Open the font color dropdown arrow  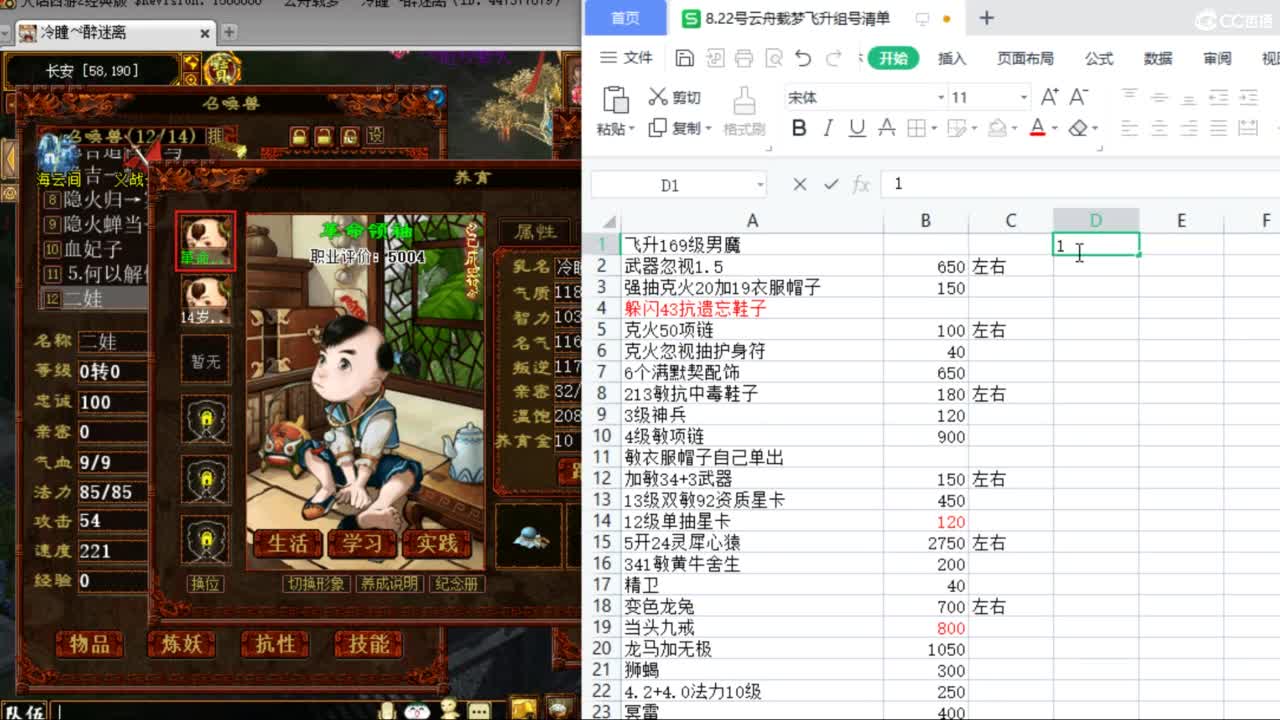point(1055,129)
